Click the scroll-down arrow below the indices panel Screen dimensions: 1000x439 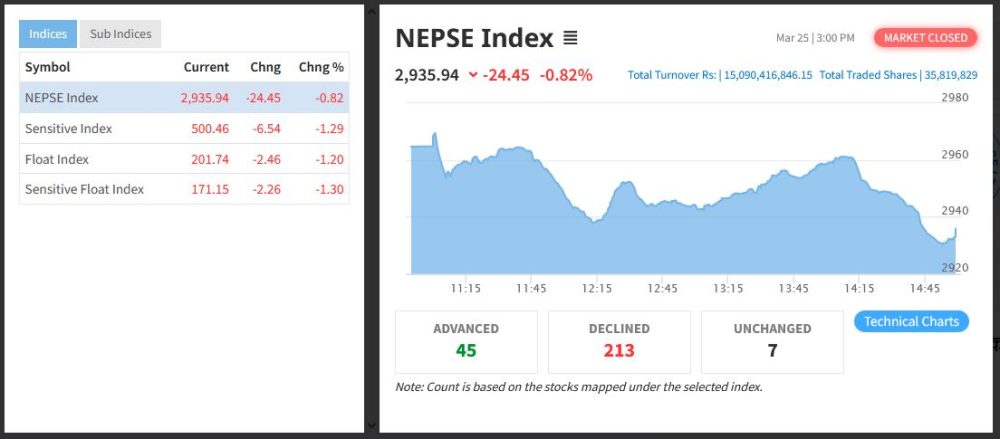point(372,425)
